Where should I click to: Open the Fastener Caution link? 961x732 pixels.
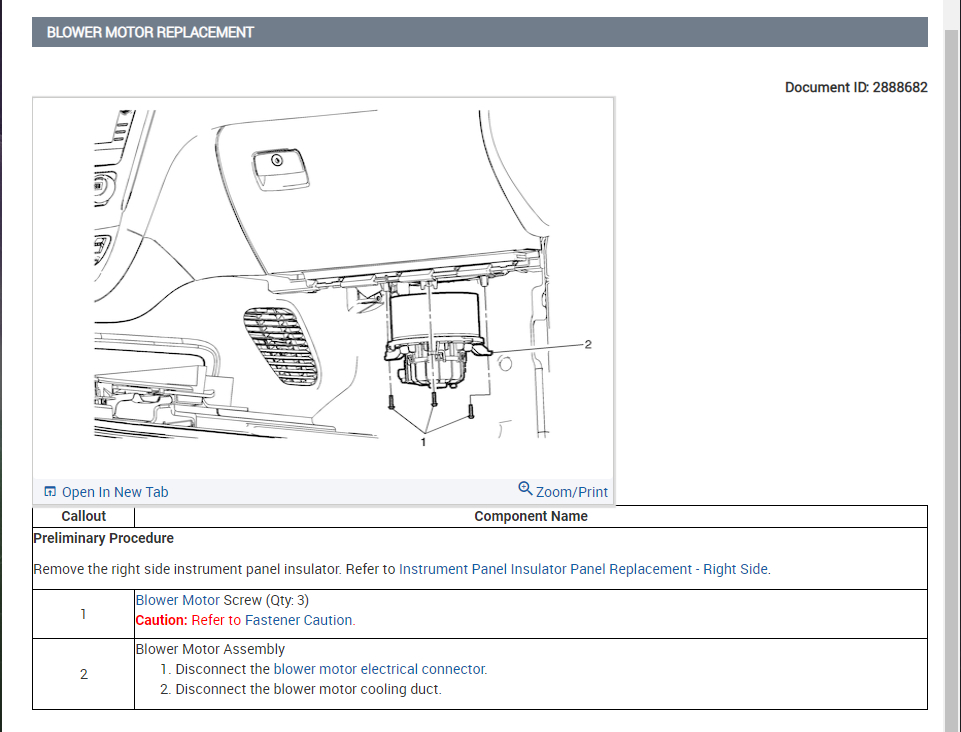[x=299, y=620]
